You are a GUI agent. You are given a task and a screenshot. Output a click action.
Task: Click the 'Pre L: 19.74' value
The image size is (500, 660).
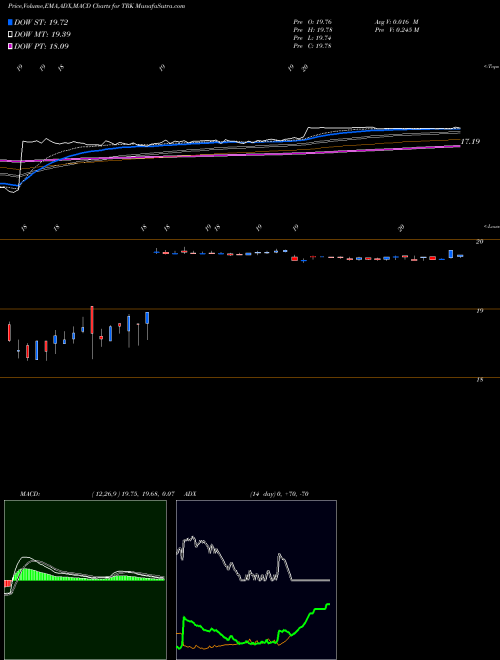[x=313, y=38]
